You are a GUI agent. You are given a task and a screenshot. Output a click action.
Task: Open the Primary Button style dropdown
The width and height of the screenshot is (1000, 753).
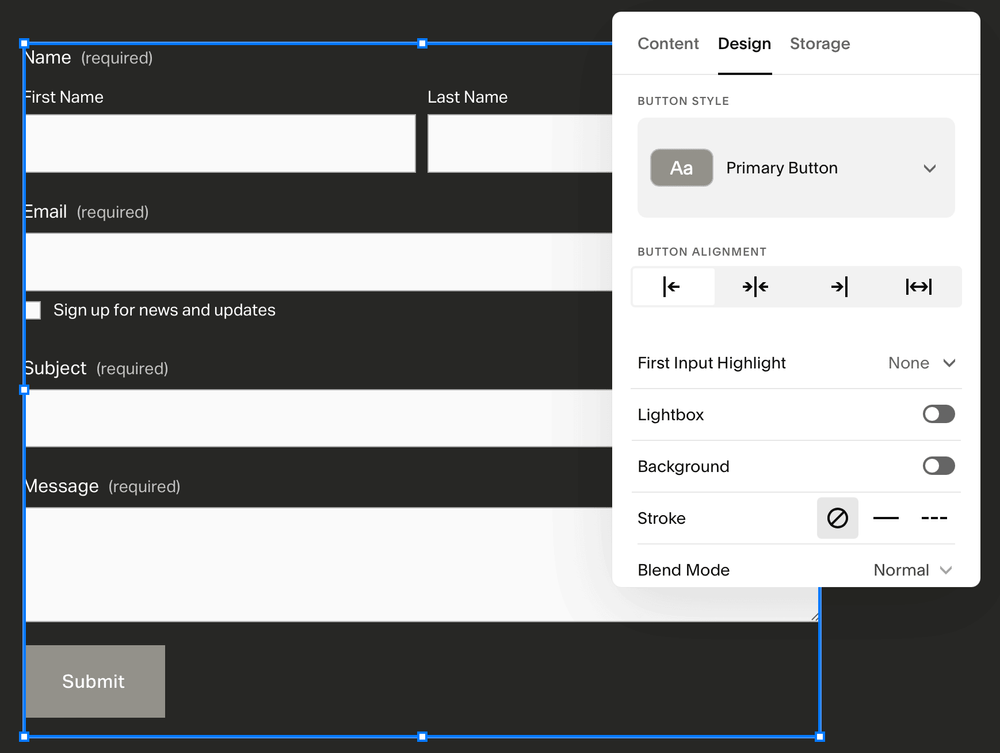930,168
